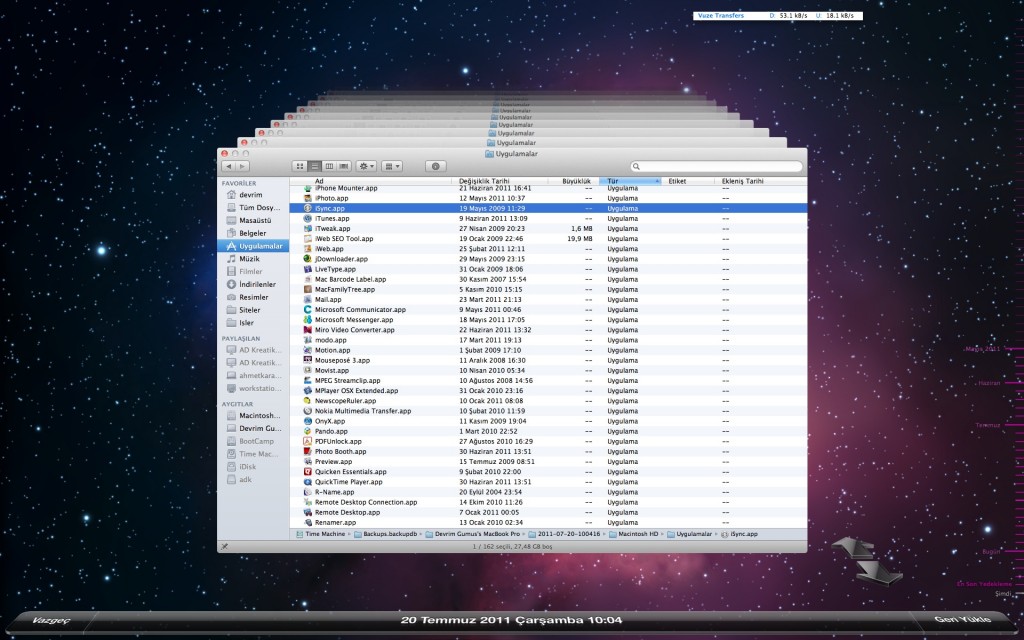Select the iSync.app row
The image size is (1024, 640).
(x=549, y=208)
